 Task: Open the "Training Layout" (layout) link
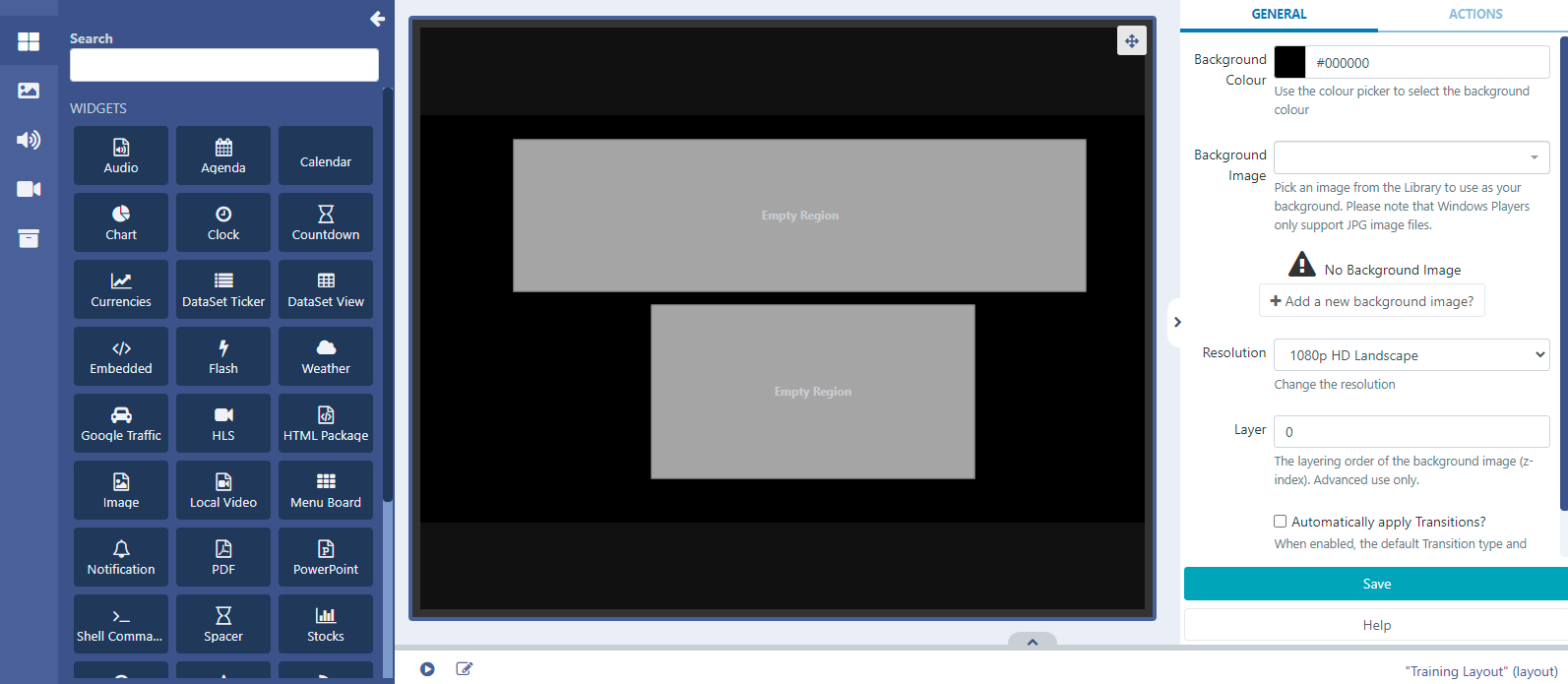(1481, 671)
